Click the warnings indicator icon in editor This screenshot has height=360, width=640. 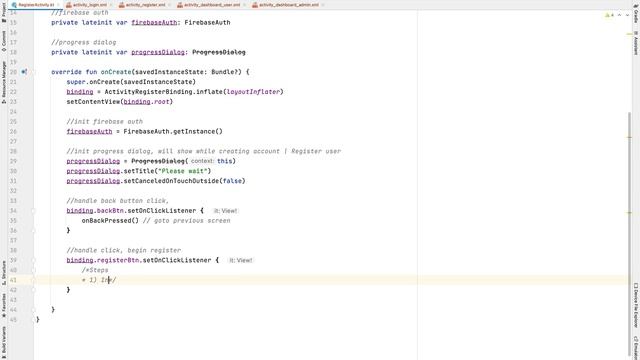609,15
